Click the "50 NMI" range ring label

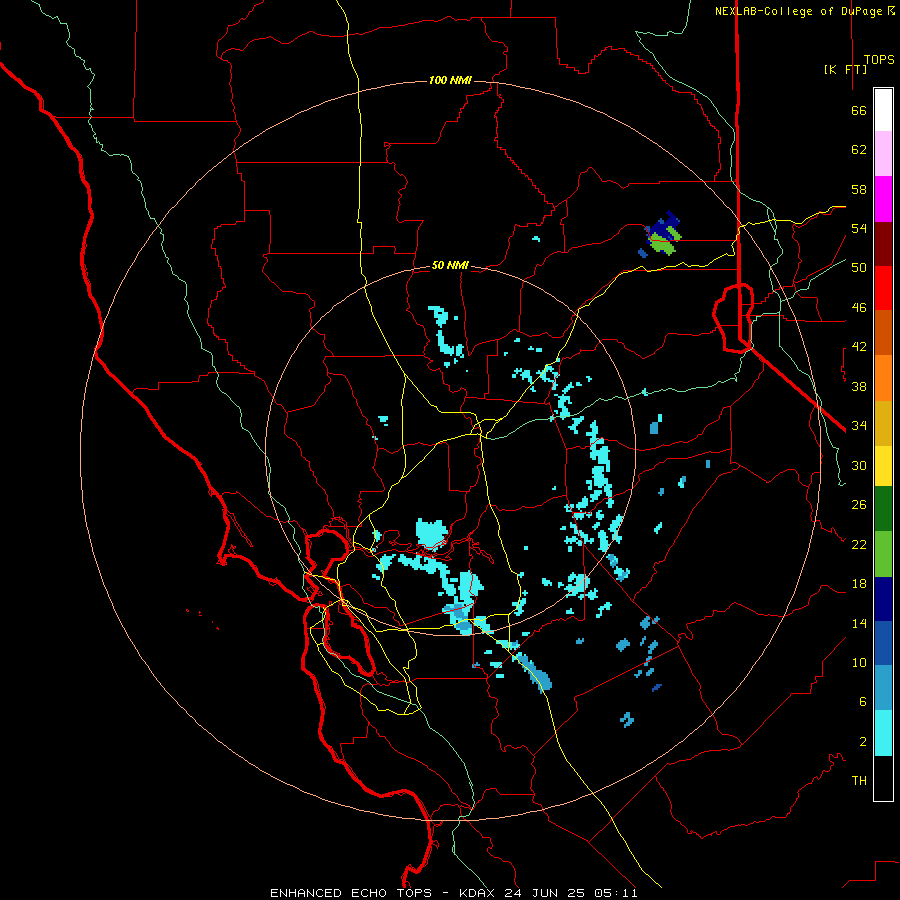(451, 265)
